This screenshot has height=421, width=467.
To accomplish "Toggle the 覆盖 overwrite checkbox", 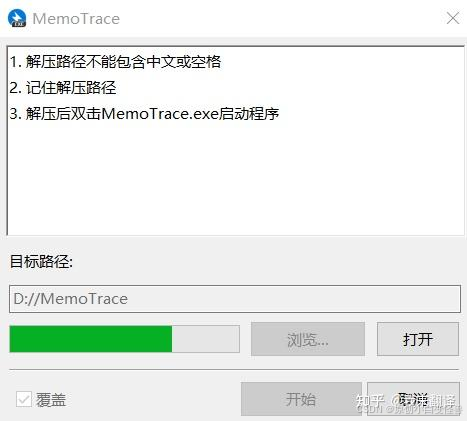I will pos(24,399).
